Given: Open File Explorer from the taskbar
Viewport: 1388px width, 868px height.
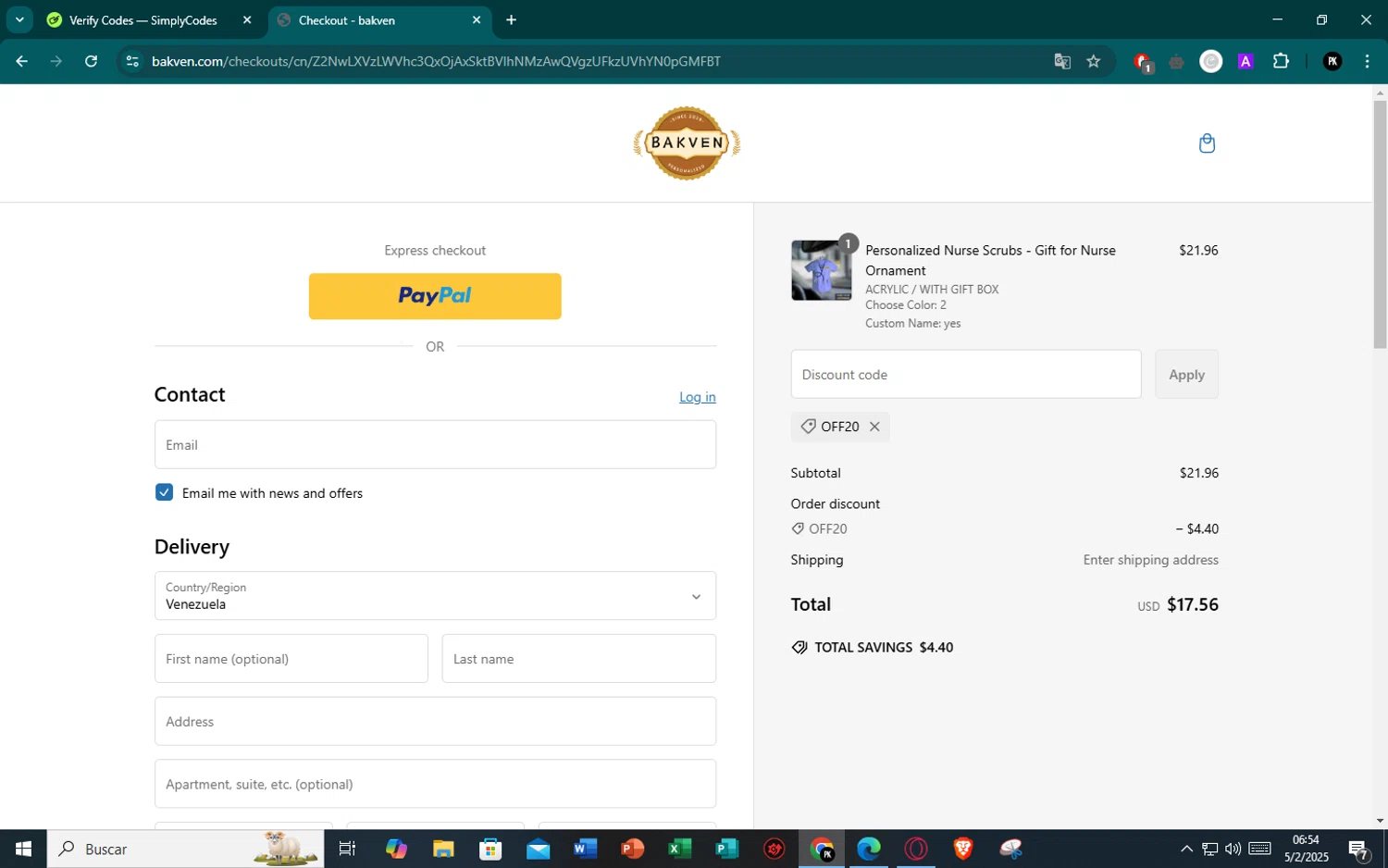Looking at the screenshot, I should click(x=443, y=849).
